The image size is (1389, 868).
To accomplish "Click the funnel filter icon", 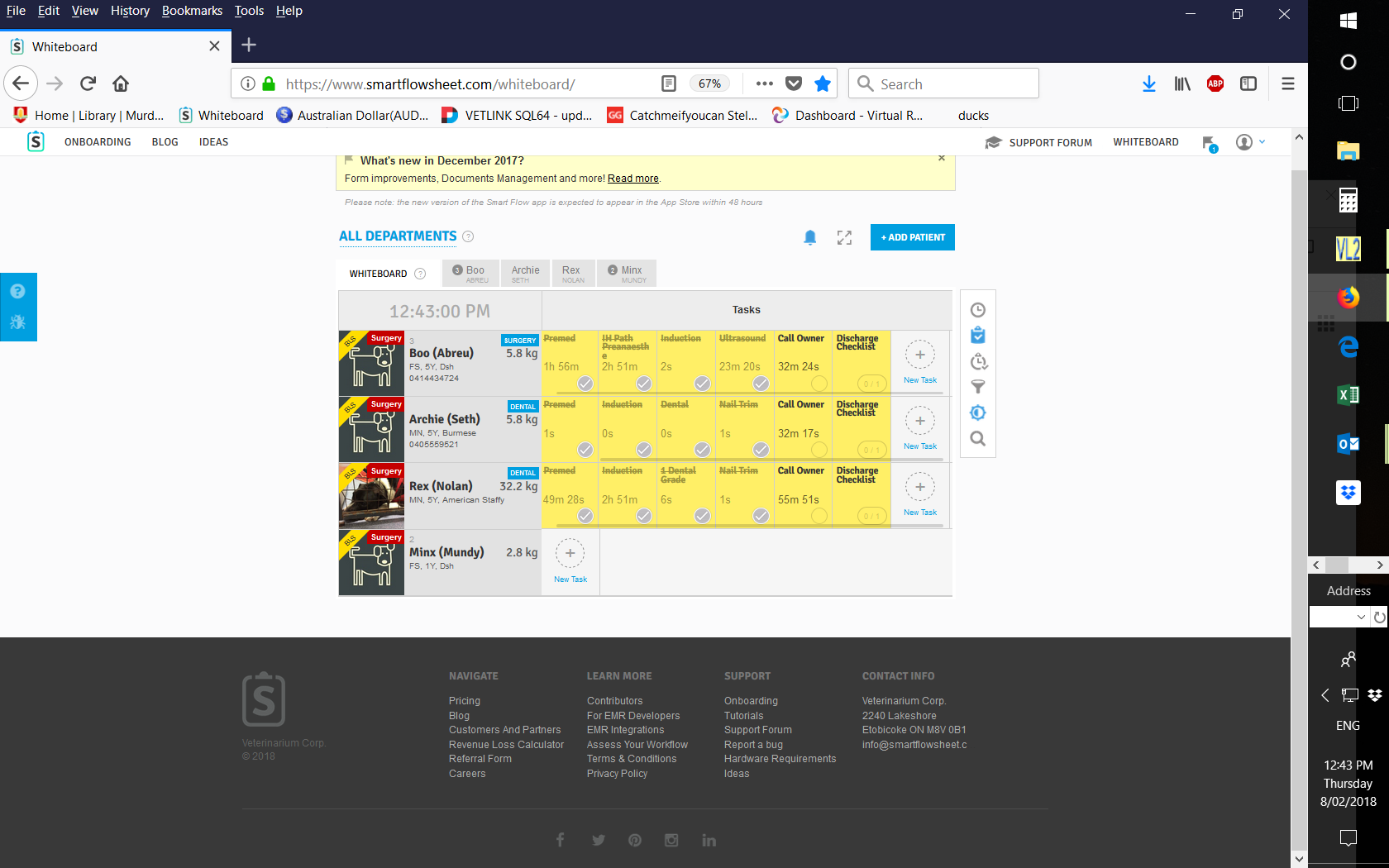I will (x=977, y=387).
